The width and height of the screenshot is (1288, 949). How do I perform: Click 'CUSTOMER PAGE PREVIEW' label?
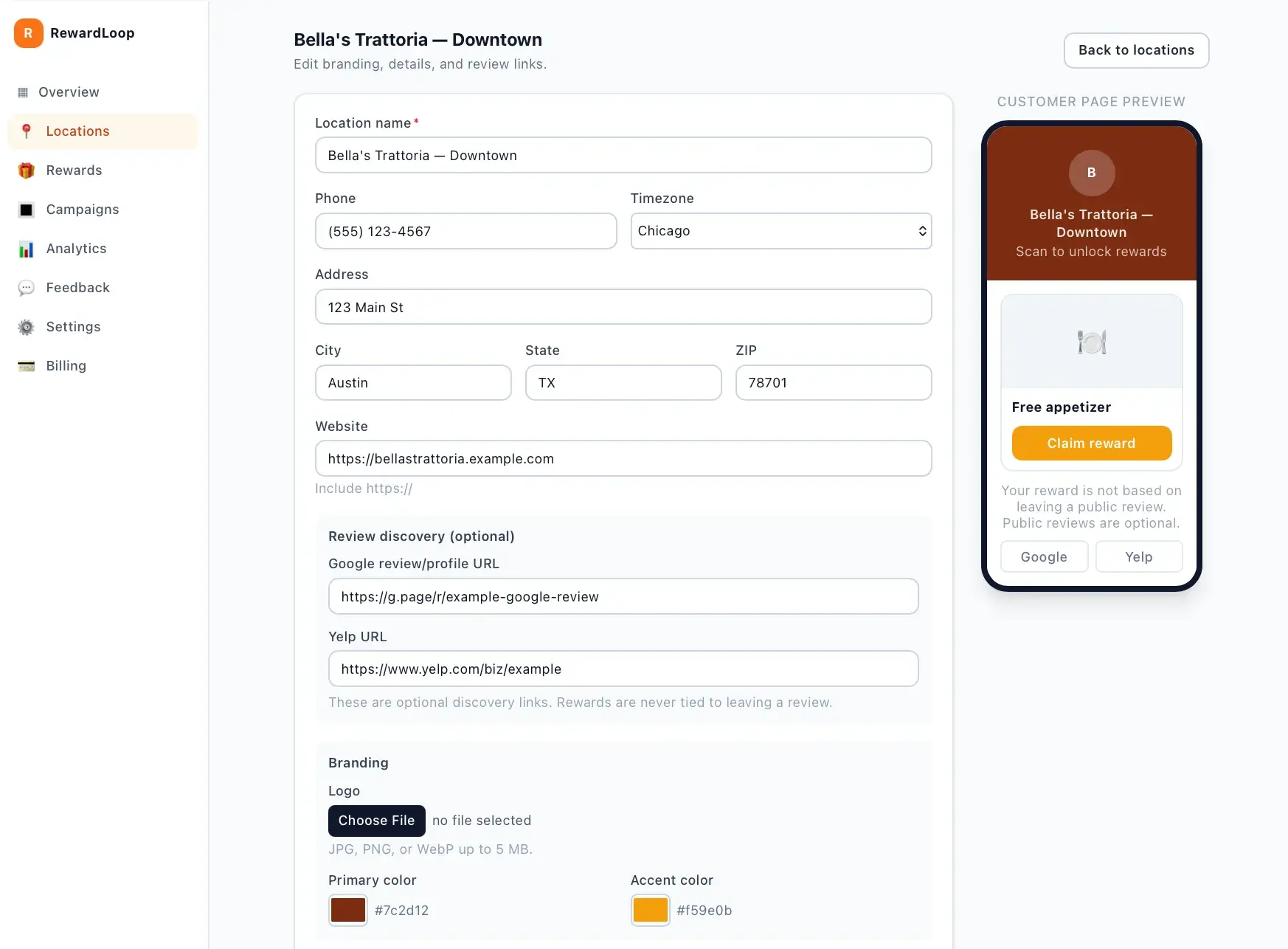pyautogui.click(x=1091, y=102)
